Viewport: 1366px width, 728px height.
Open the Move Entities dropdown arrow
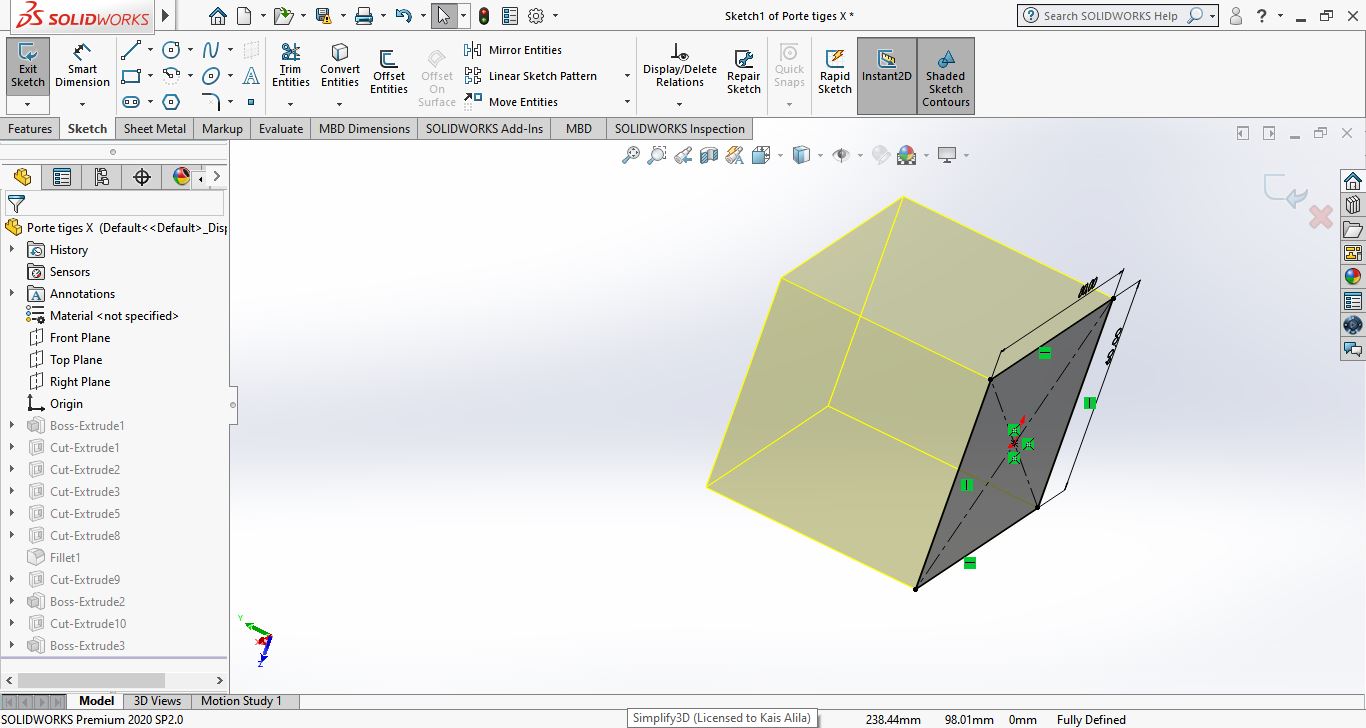click(x=627, y=102)
